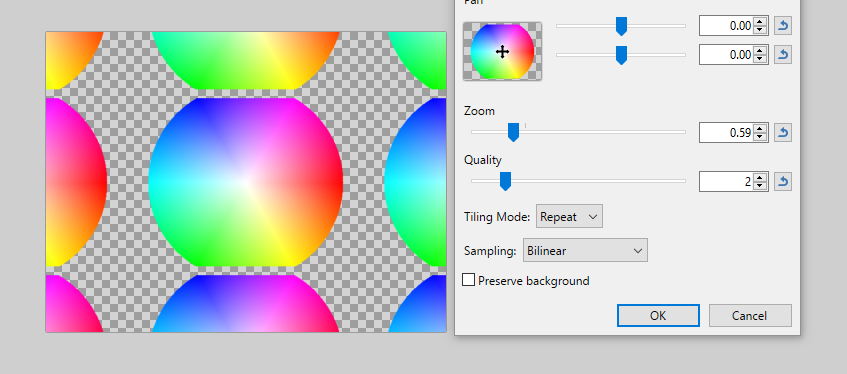Focus the Quality value field
847x374 pixels.
coord(726,182)
